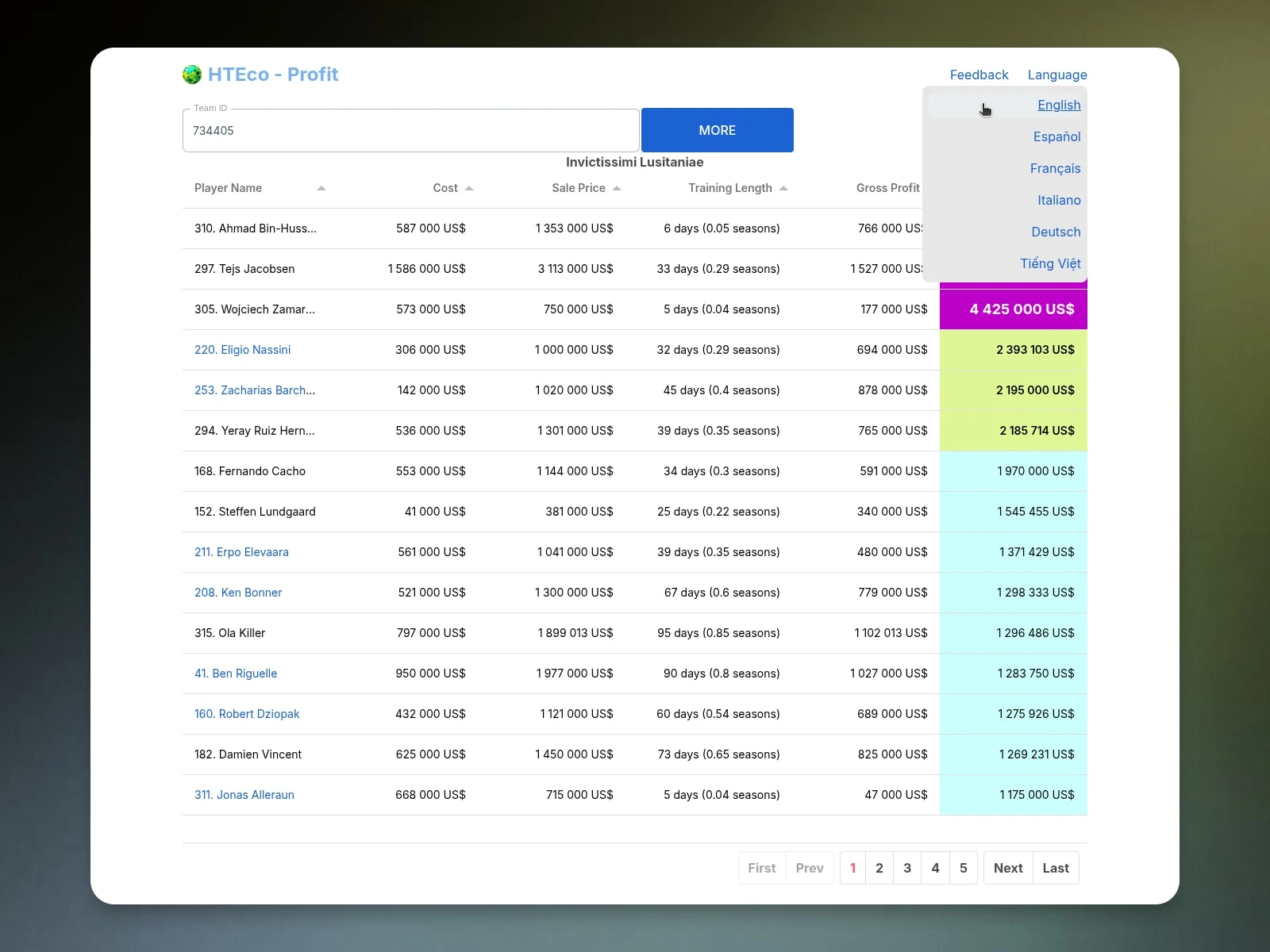This screenshot has width=1270, height=952.
Task: Choose Español language option
Action: coord(1056,136)
